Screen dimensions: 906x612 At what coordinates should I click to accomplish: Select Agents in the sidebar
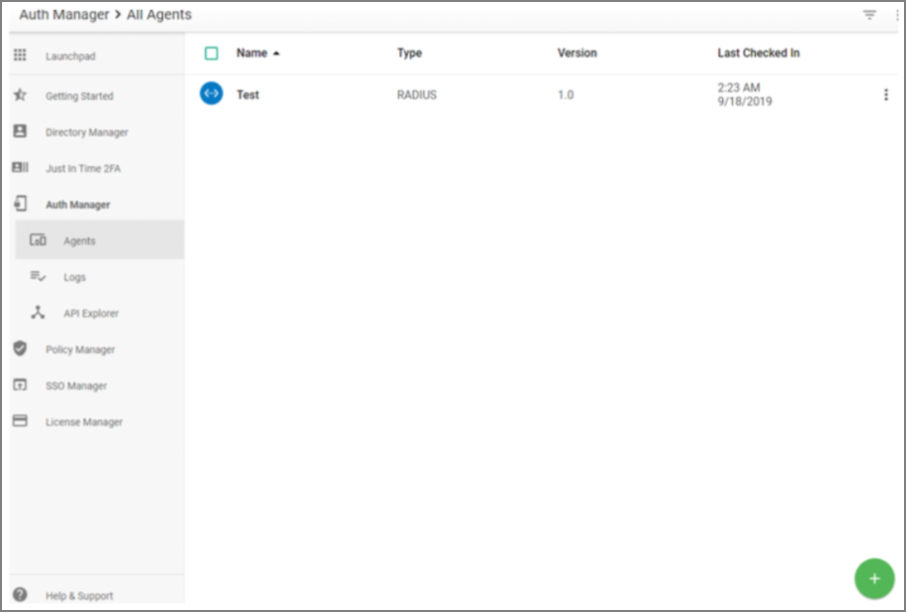[80, 241]
